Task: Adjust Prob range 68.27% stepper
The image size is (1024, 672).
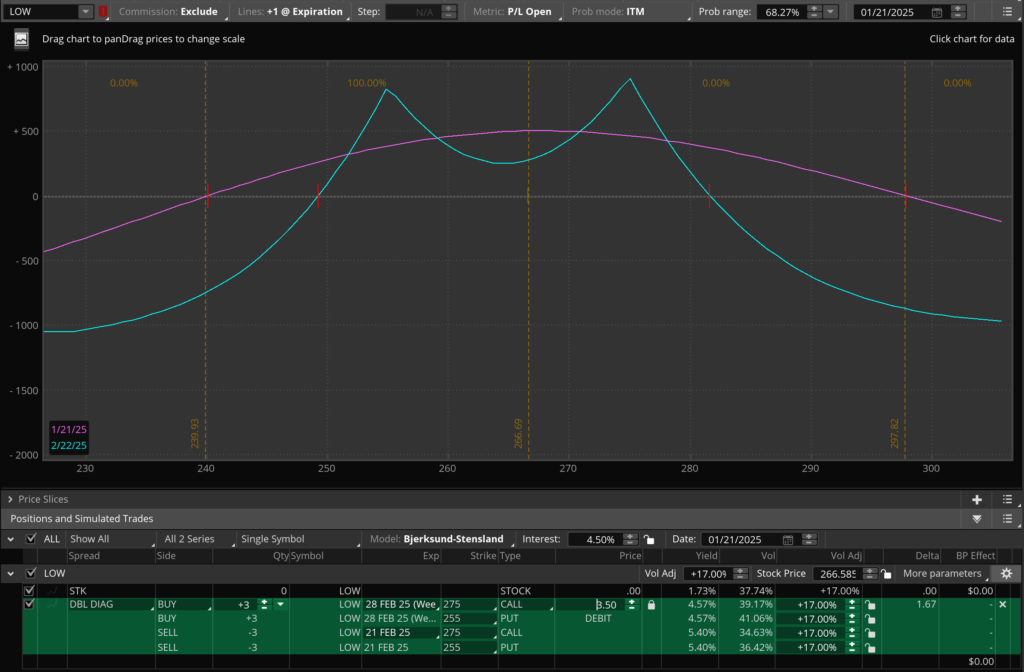Action: click(814, 12)
